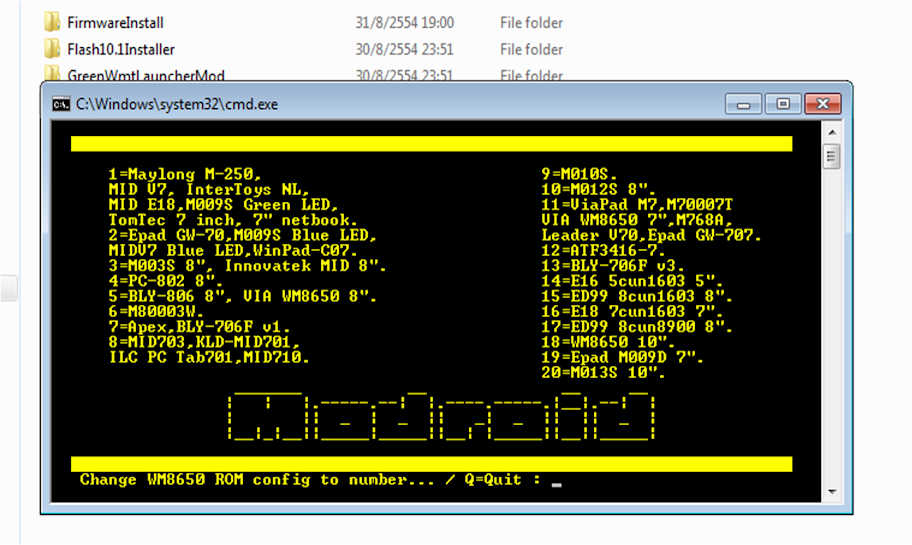912x545 pixels.
Task: Click the line 4=PC-802 8"
Action: (166, 281)
